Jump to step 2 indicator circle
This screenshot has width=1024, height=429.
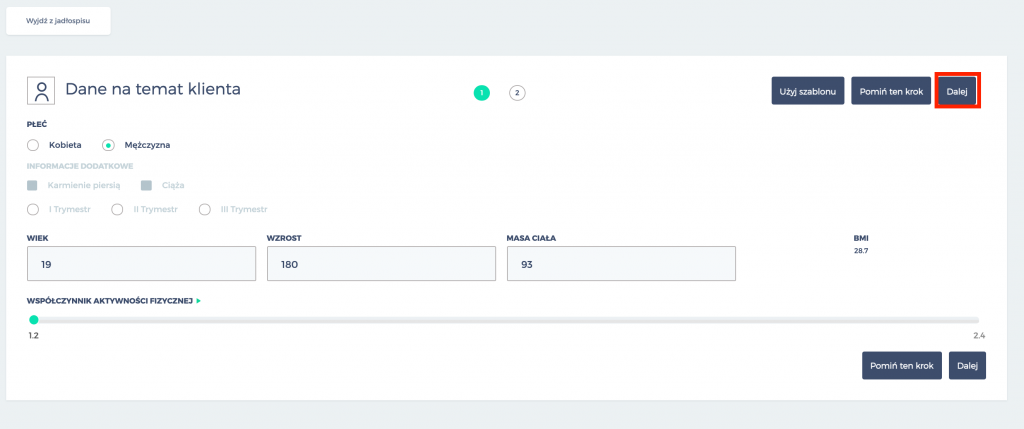click(x=517, y=93)
